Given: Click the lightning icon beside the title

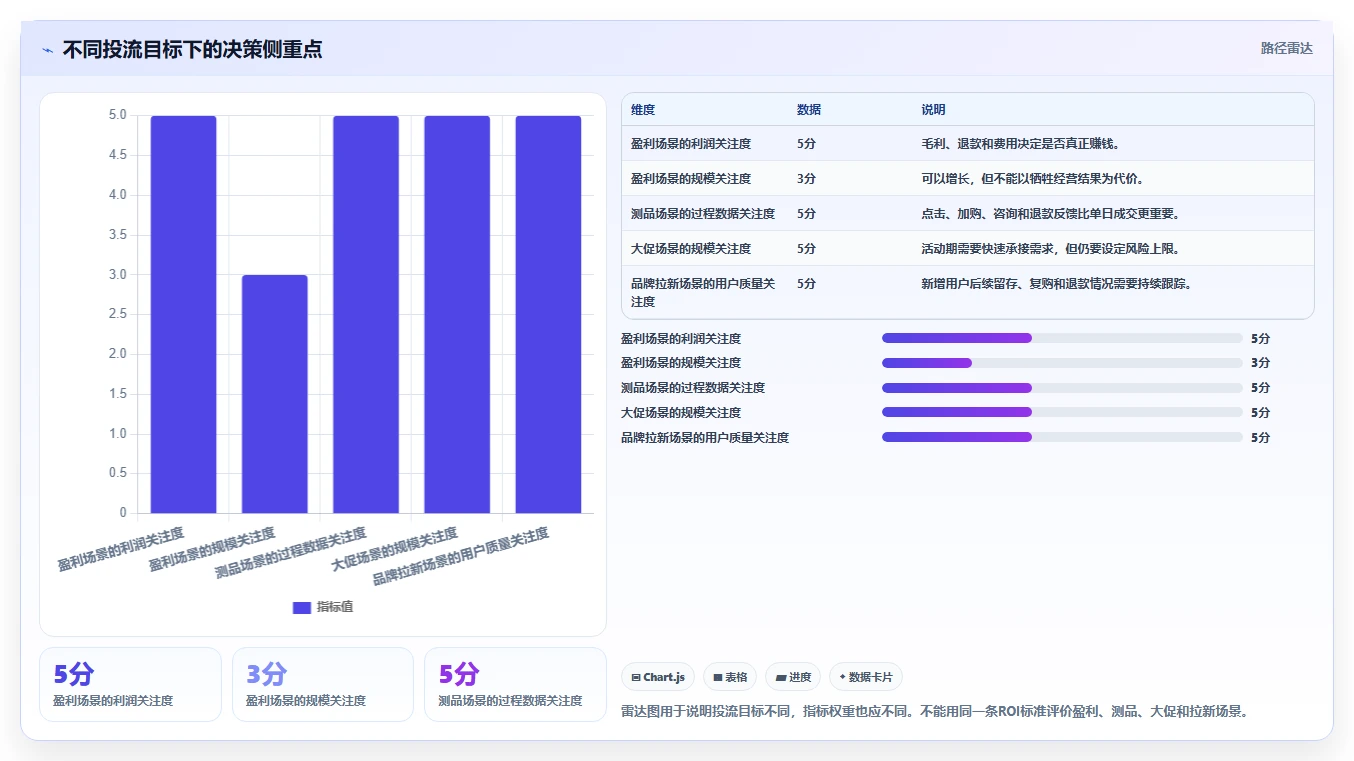Looking at the screenshot, I should (48, 50).
